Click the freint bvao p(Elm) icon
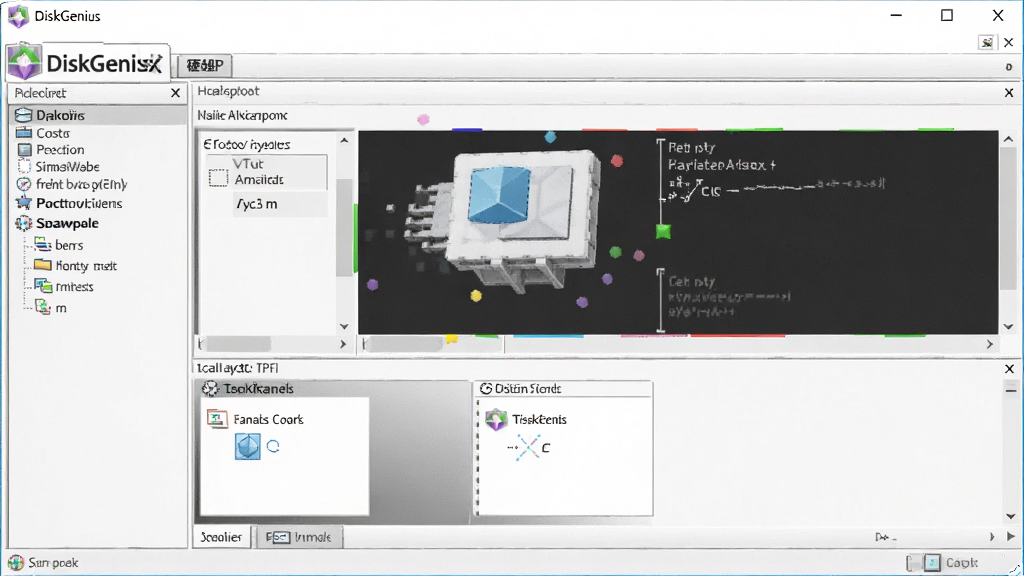The image size is (1024, 576). pos(24,184)
